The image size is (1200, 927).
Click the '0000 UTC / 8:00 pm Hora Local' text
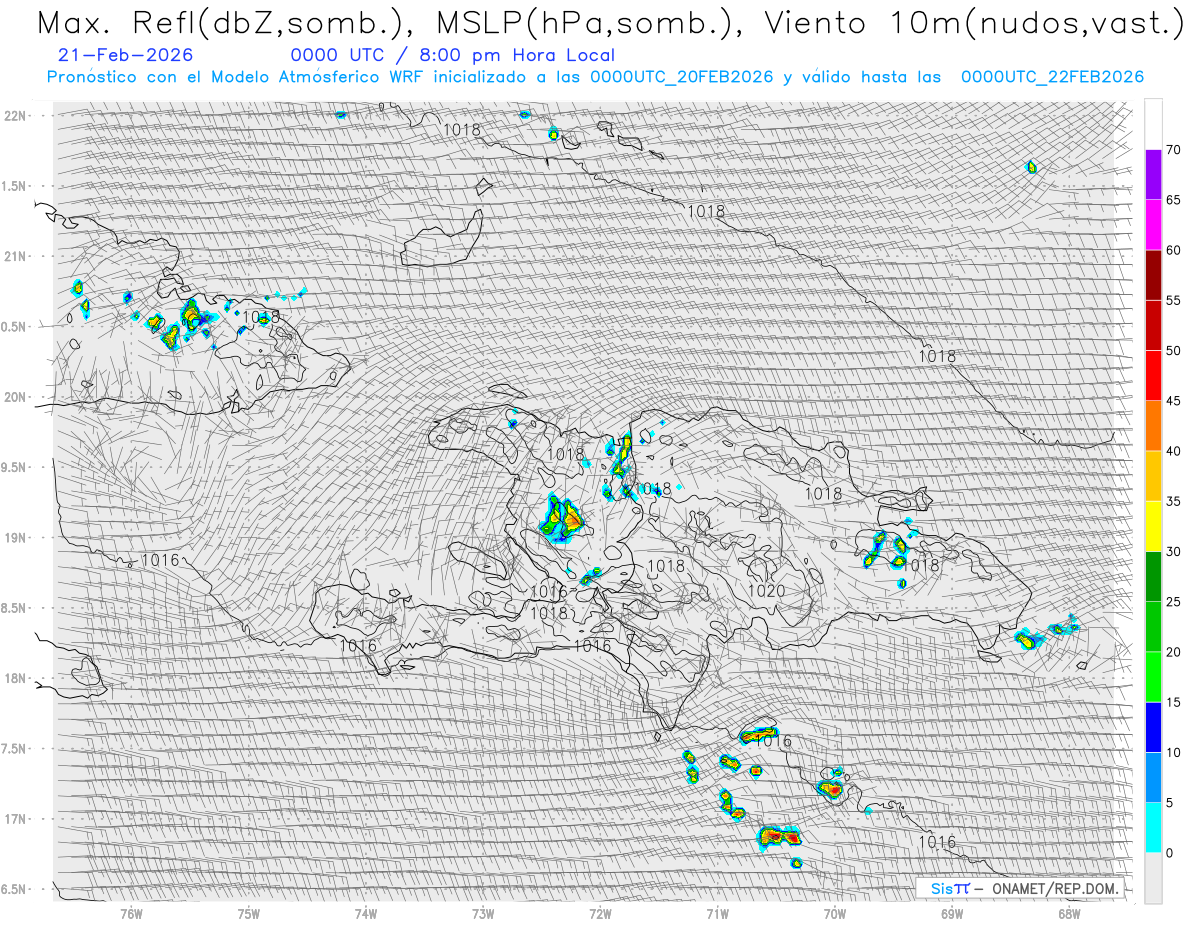(x=453, y=55)
